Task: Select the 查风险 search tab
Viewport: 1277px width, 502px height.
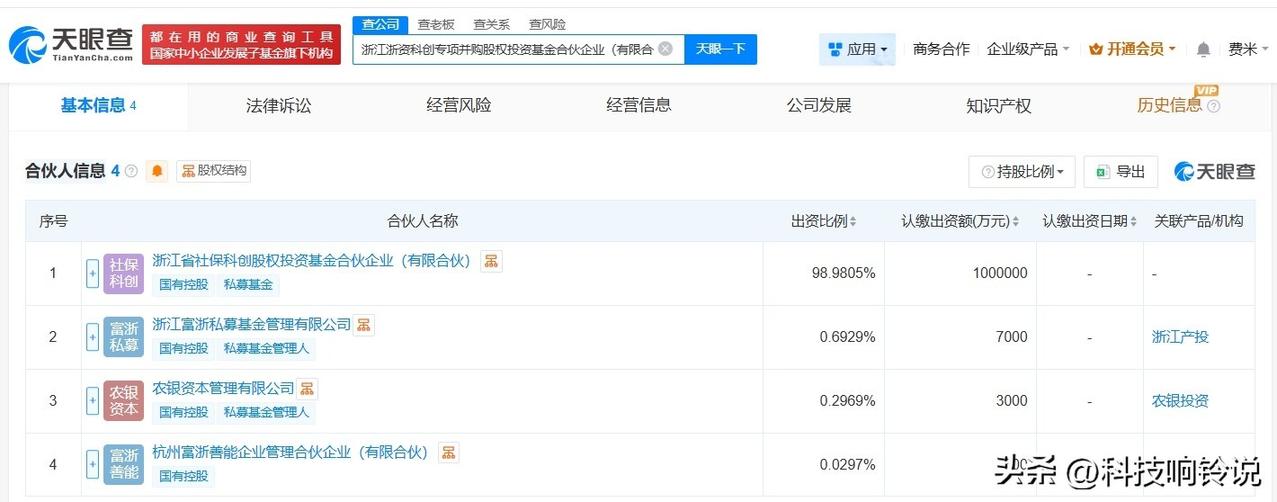Action: point(547,24)
